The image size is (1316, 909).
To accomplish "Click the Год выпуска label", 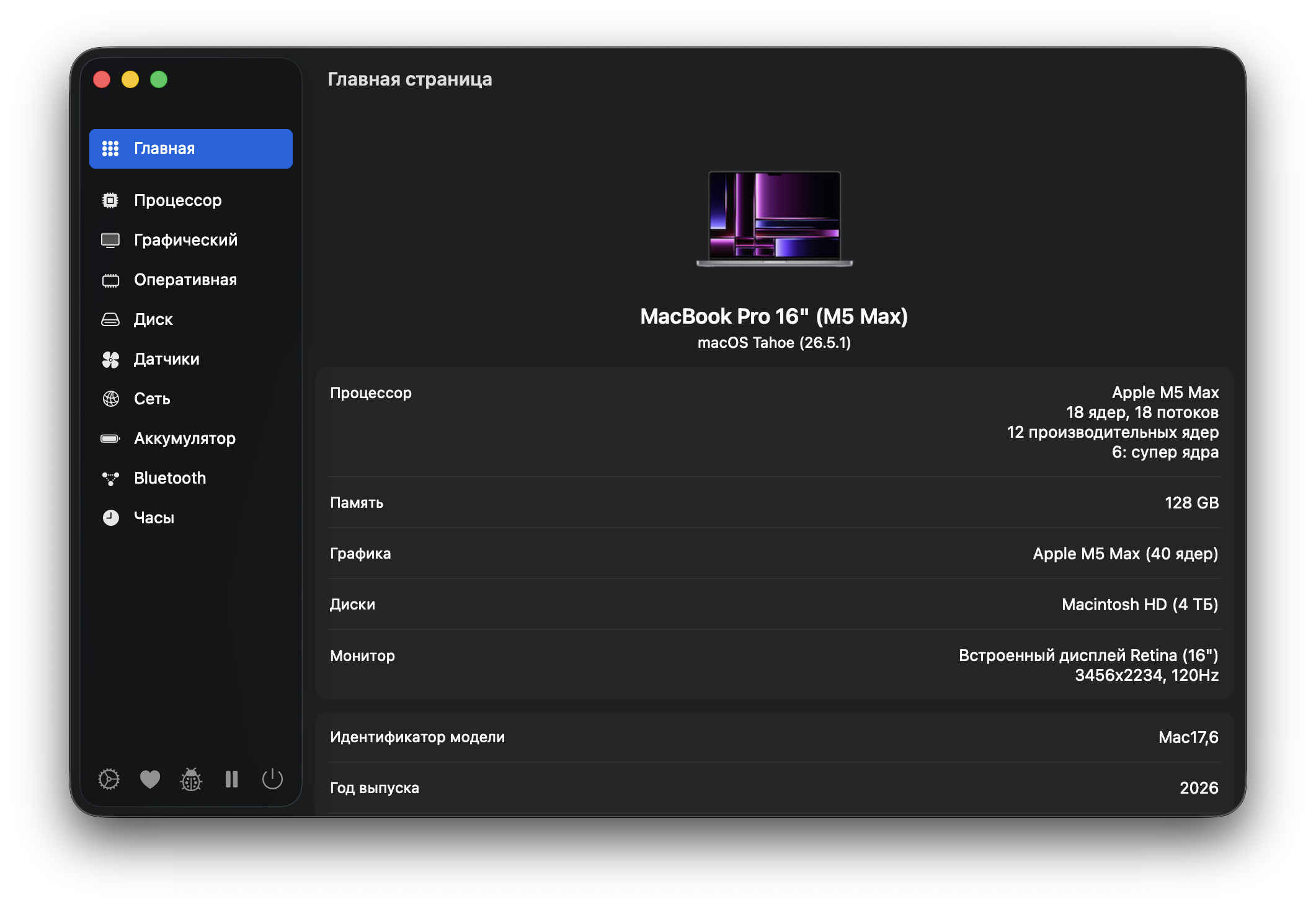I will [x=375, y=788].
